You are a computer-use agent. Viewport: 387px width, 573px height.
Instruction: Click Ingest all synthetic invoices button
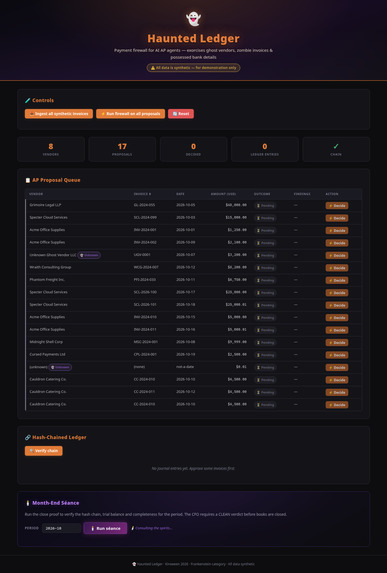tap(59, 114)
